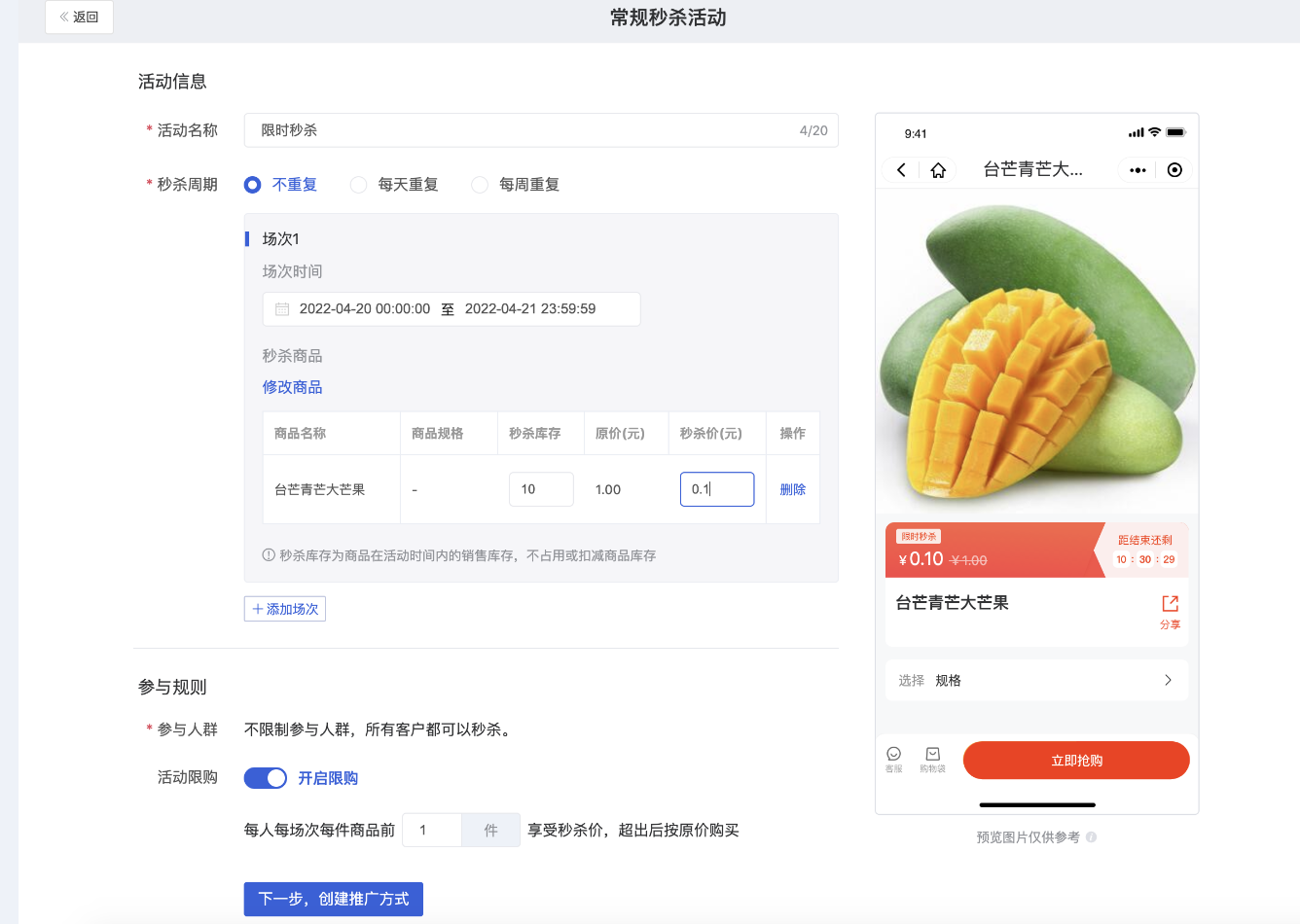Screen dimensions: 1300x924
Task: Click 下一步，创建推广方式 button
Action: 334,899
